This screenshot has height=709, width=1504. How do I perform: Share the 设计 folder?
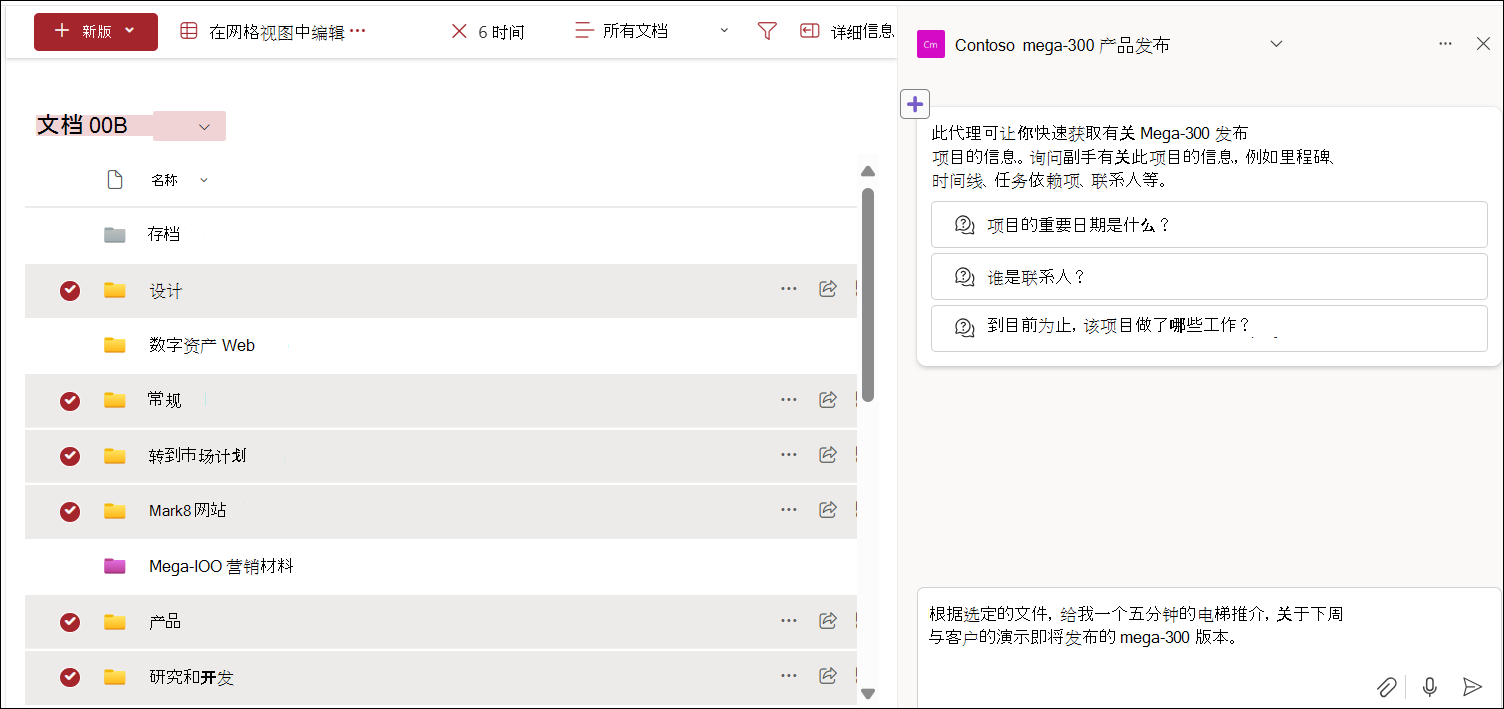coord(828,289)
